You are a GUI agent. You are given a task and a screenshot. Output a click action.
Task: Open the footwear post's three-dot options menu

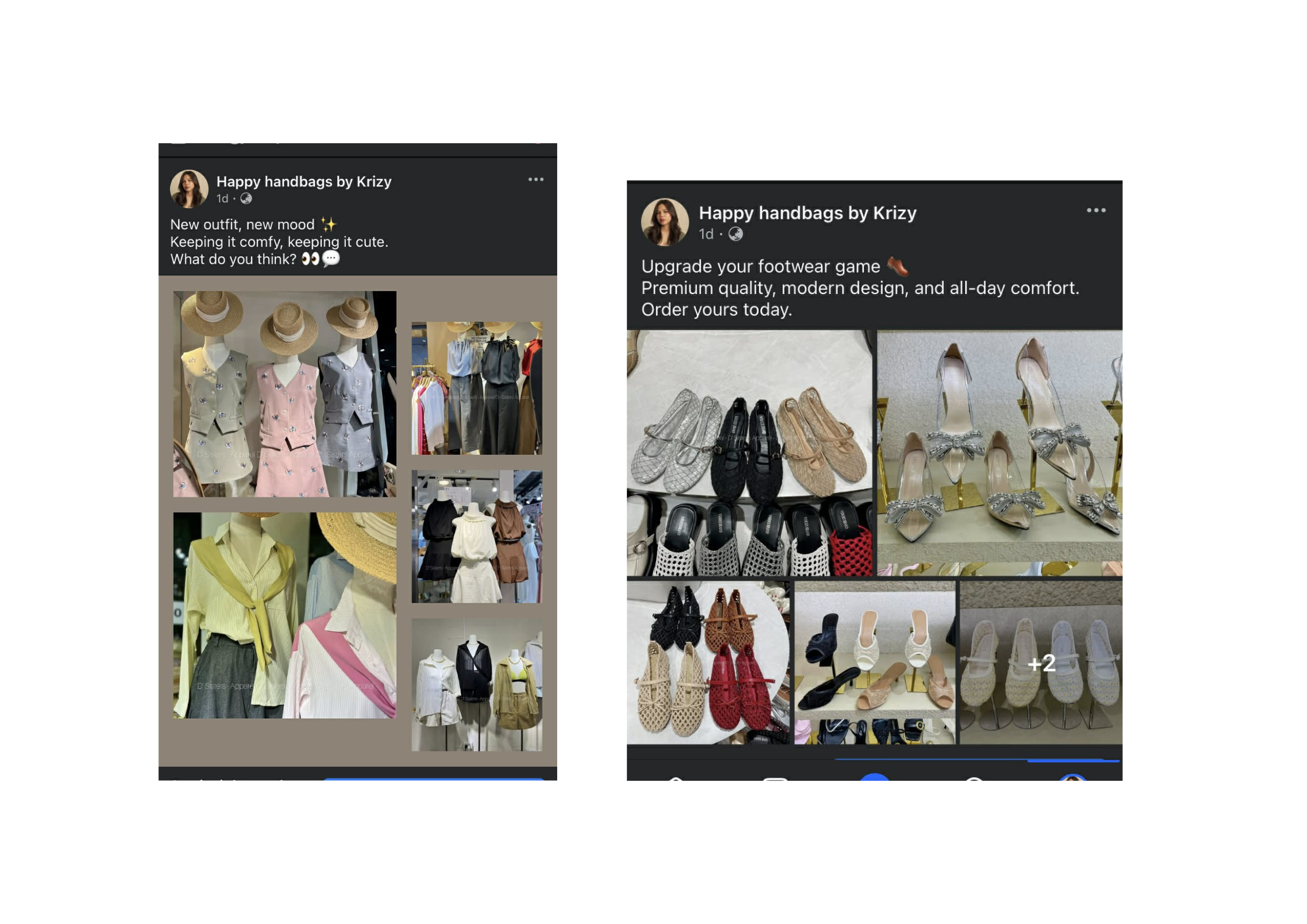pos(1096,210)
